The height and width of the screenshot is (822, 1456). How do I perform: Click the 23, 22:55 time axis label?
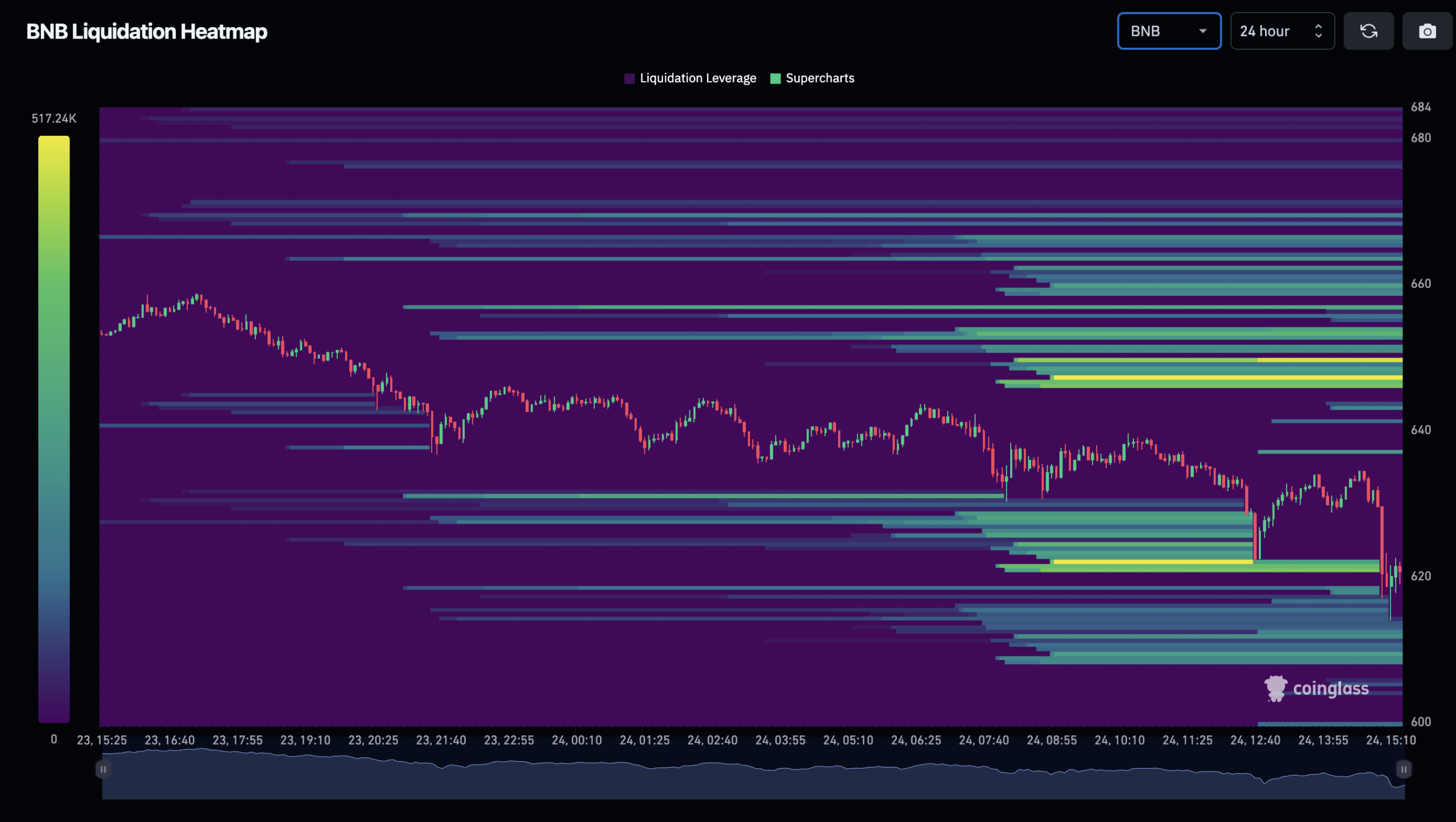pos(509,740)
